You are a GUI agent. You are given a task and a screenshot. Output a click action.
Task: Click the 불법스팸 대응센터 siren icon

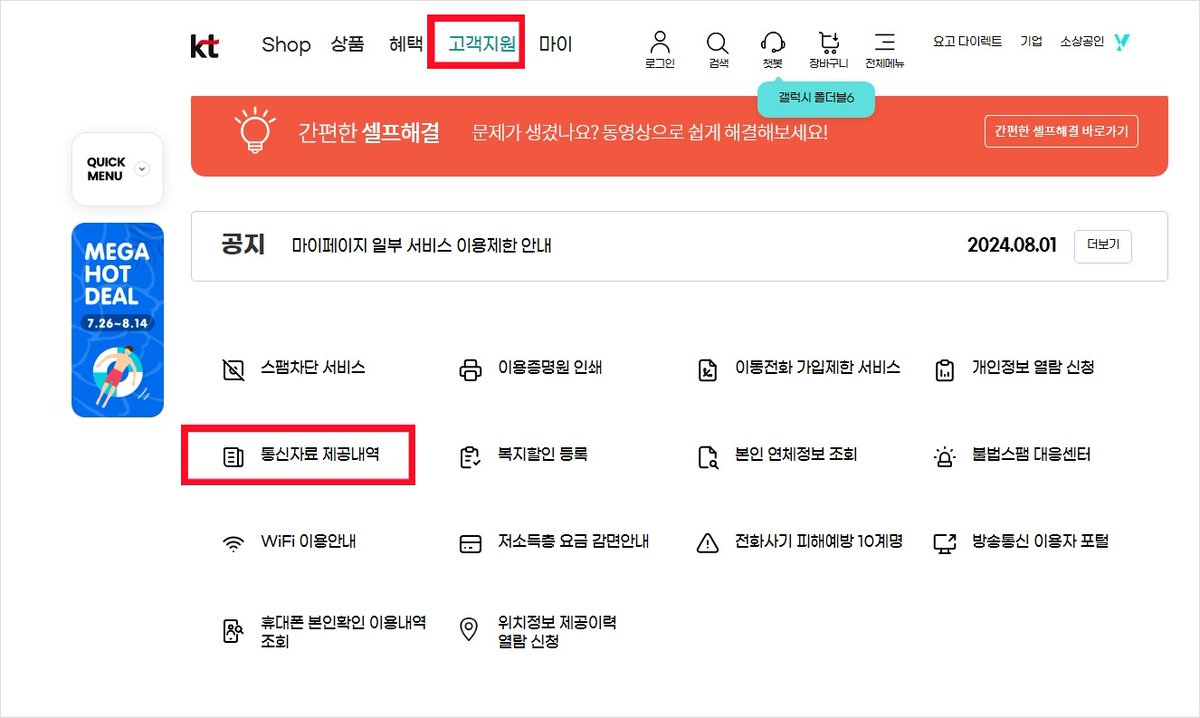click(x=944, y=457)
